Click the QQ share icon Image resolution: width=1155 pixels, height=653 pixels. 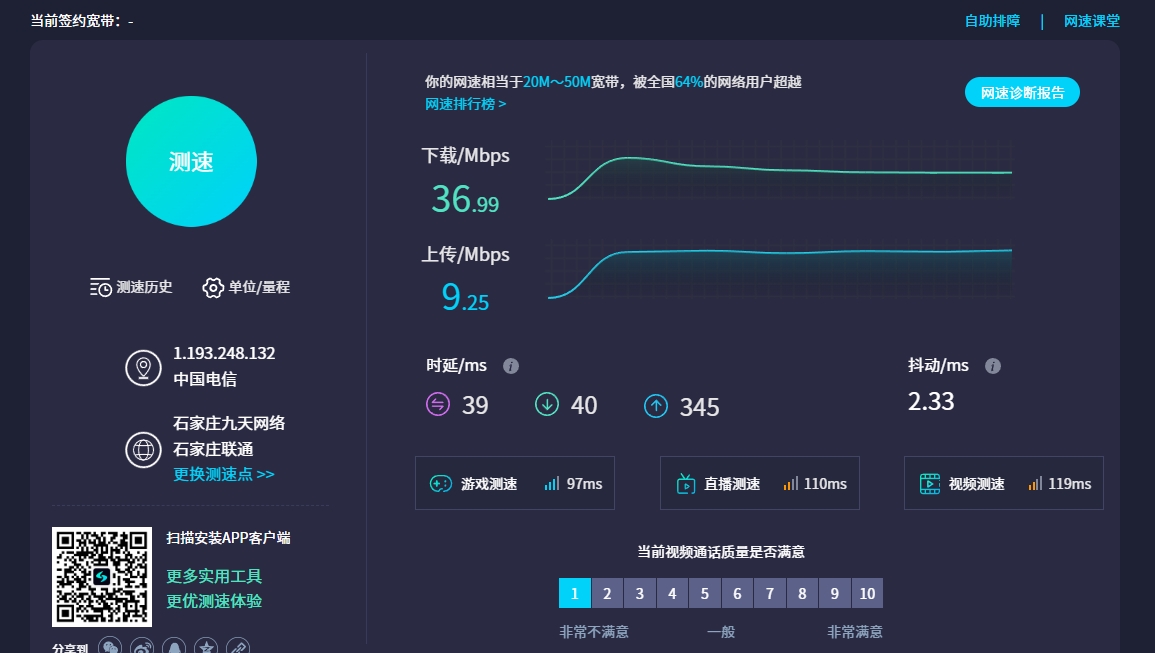click(173, 647)
